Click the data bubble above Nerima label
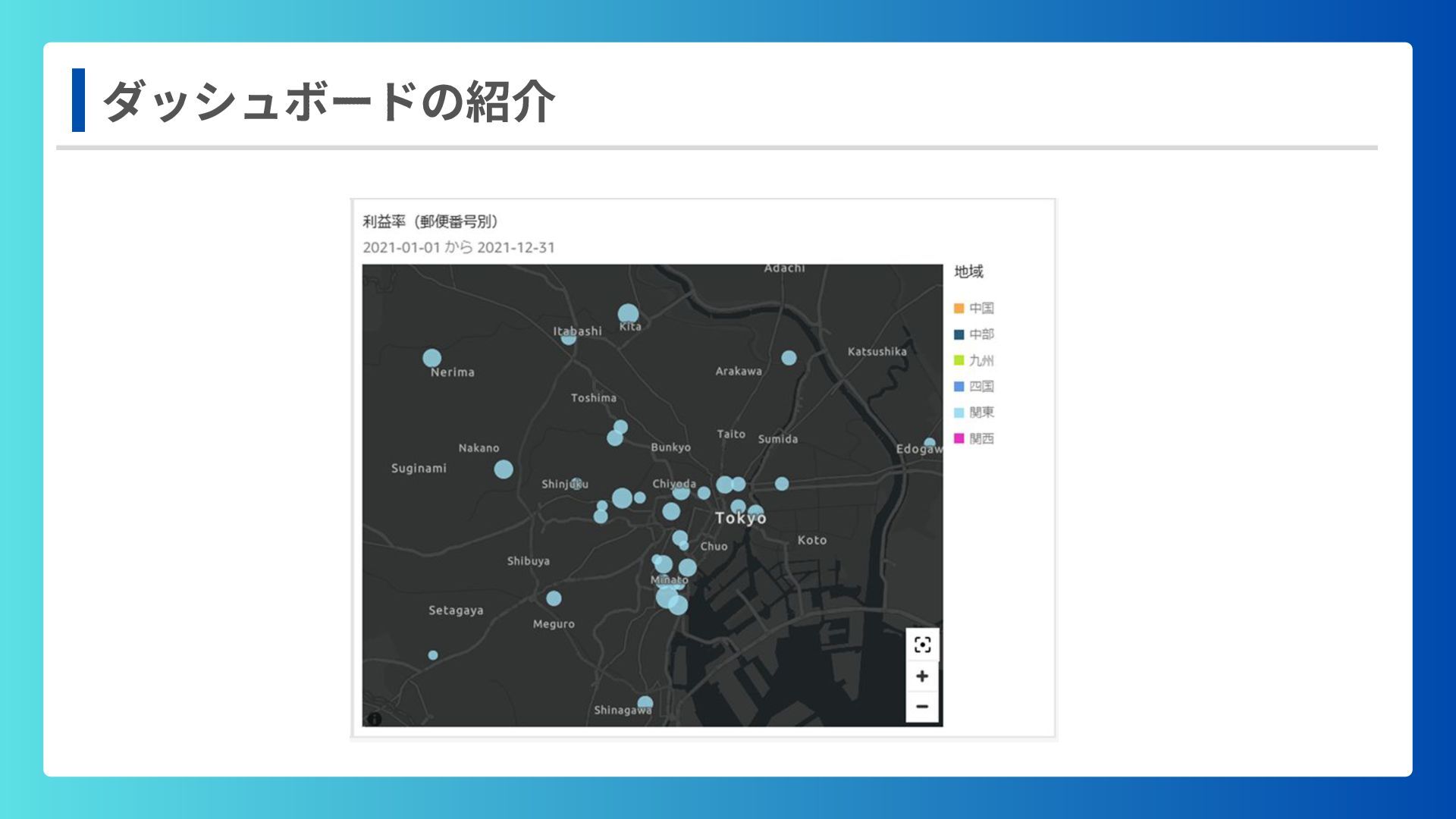The width and height of the screenshot is (1456, 819). 431,358
